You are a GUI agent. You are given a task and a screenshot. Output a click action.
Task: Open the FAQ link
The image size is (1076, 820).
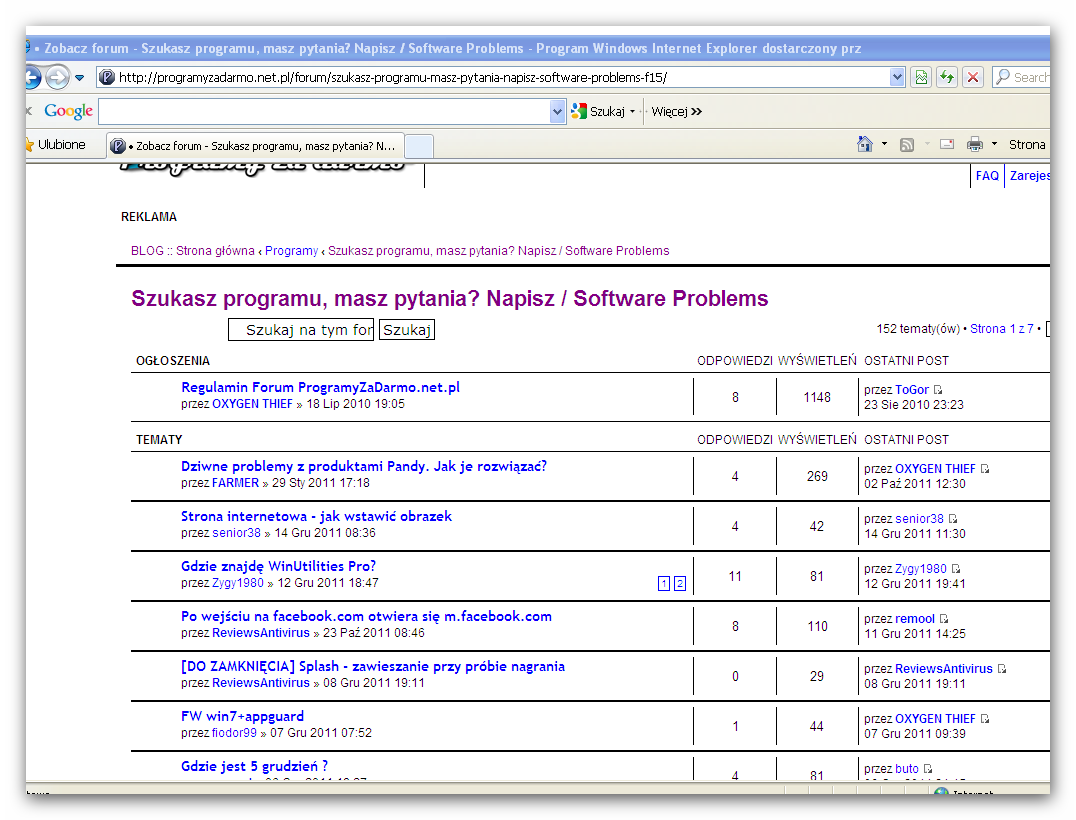coord(987,176)
